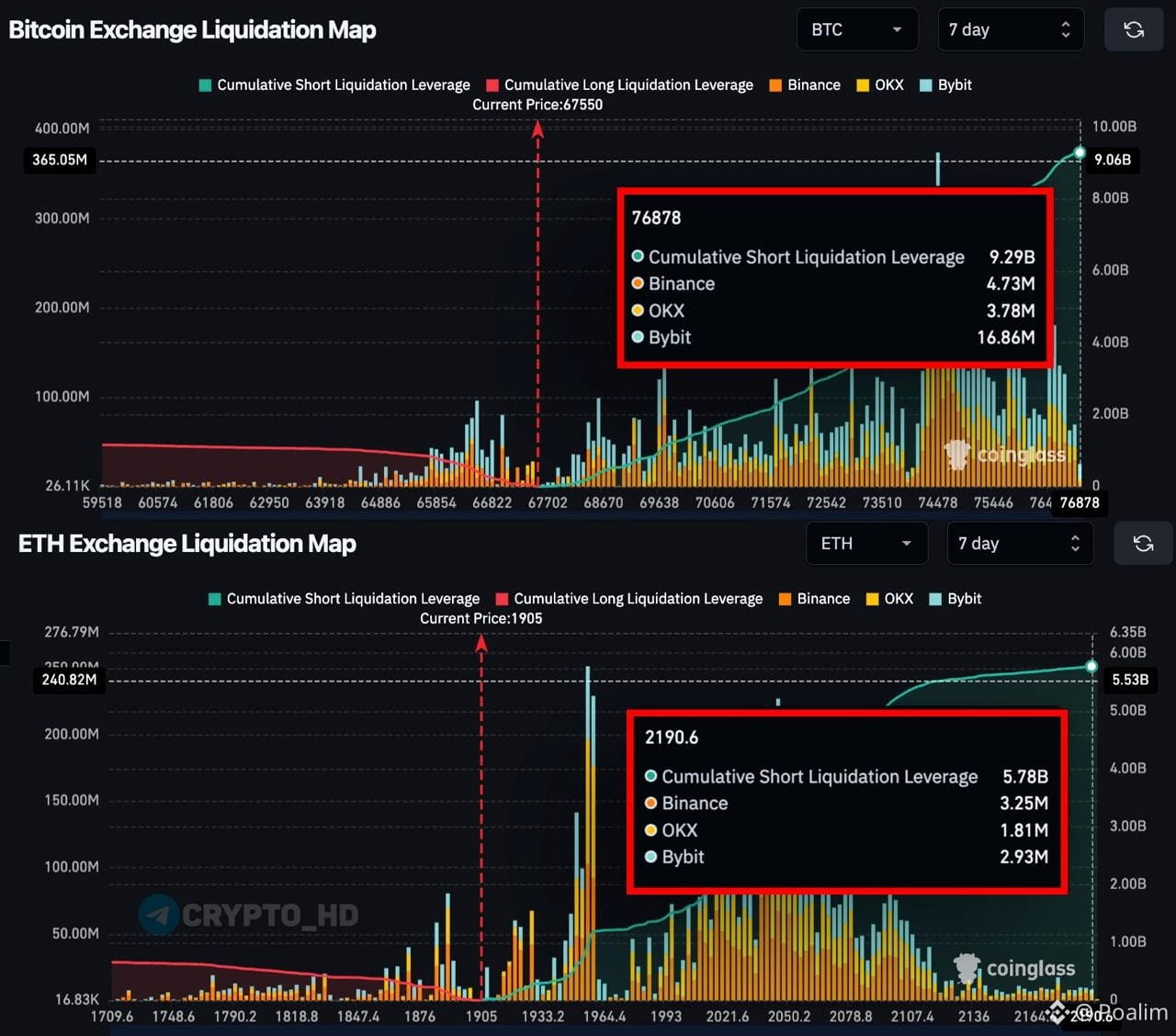The image size is (1176, 1036).
Task: Click the 3.00B right axis label
Action: [1128, 826]
